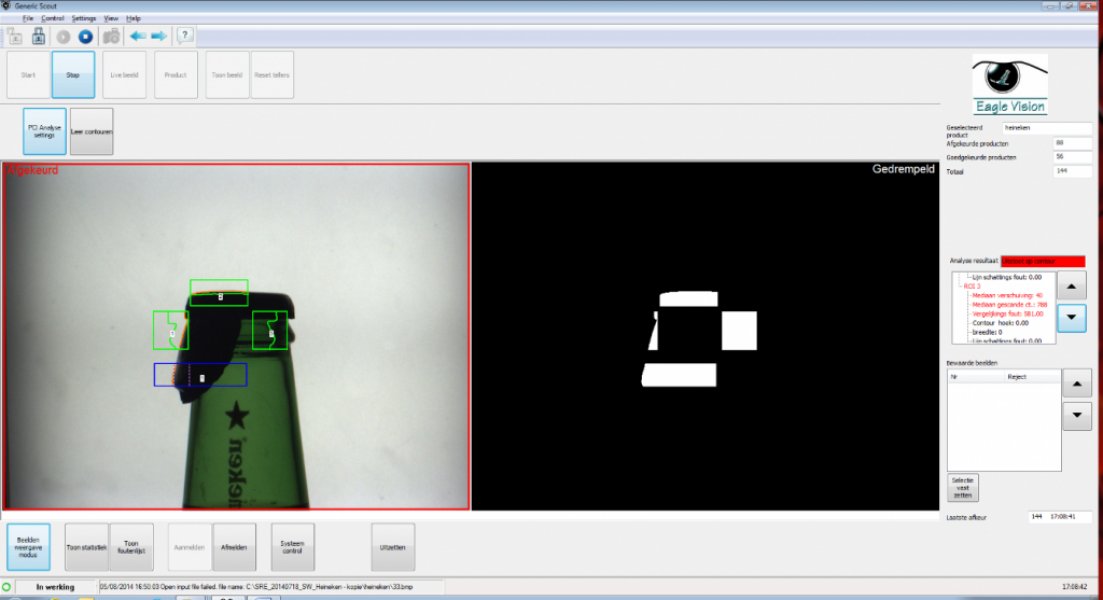Click the padlock login toolbar icon
This screenshot has width=1103, height=600.
(38, 36)
